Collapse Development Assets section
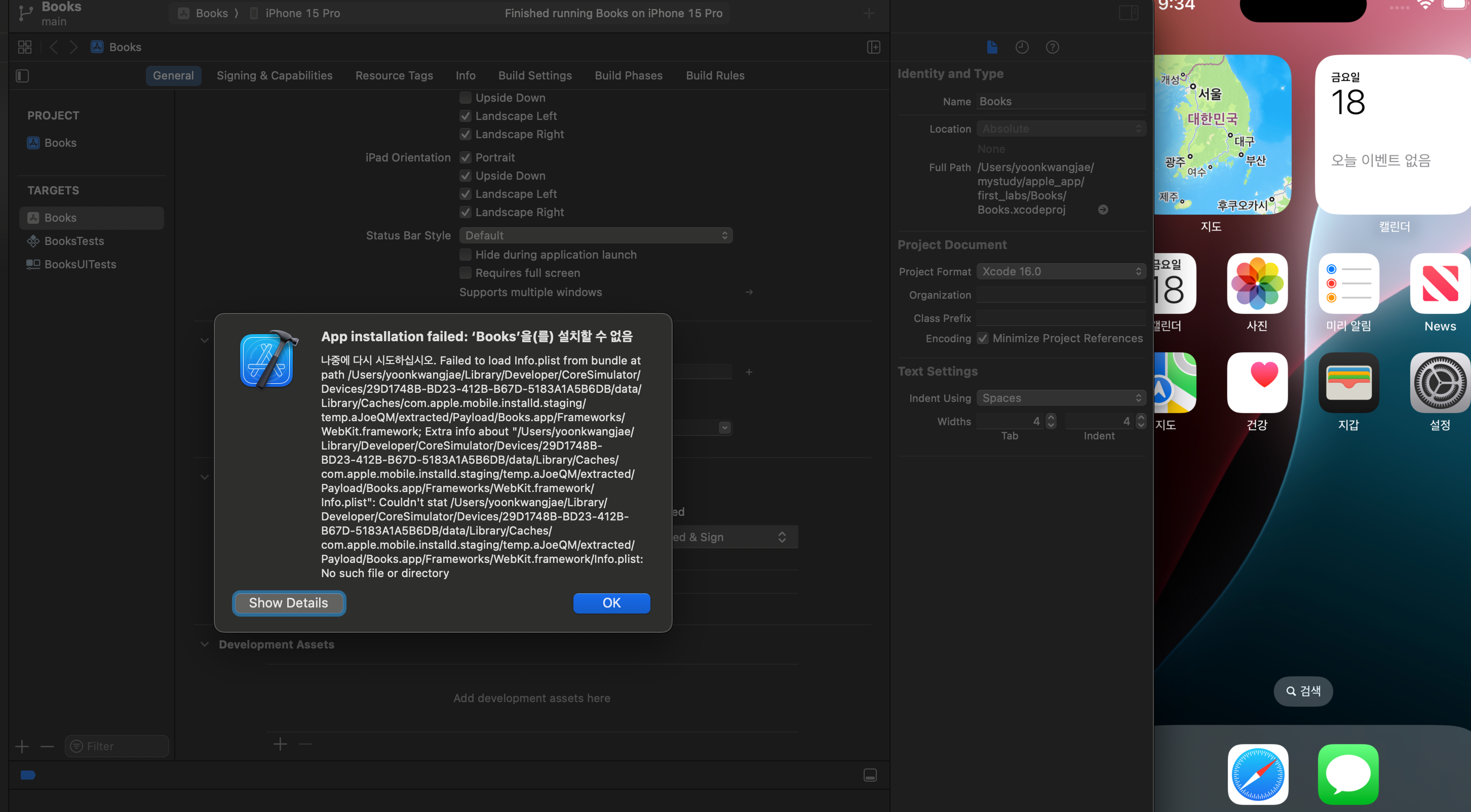The image size is (1471, 812). pyautogui.click(x=205, y=644)
